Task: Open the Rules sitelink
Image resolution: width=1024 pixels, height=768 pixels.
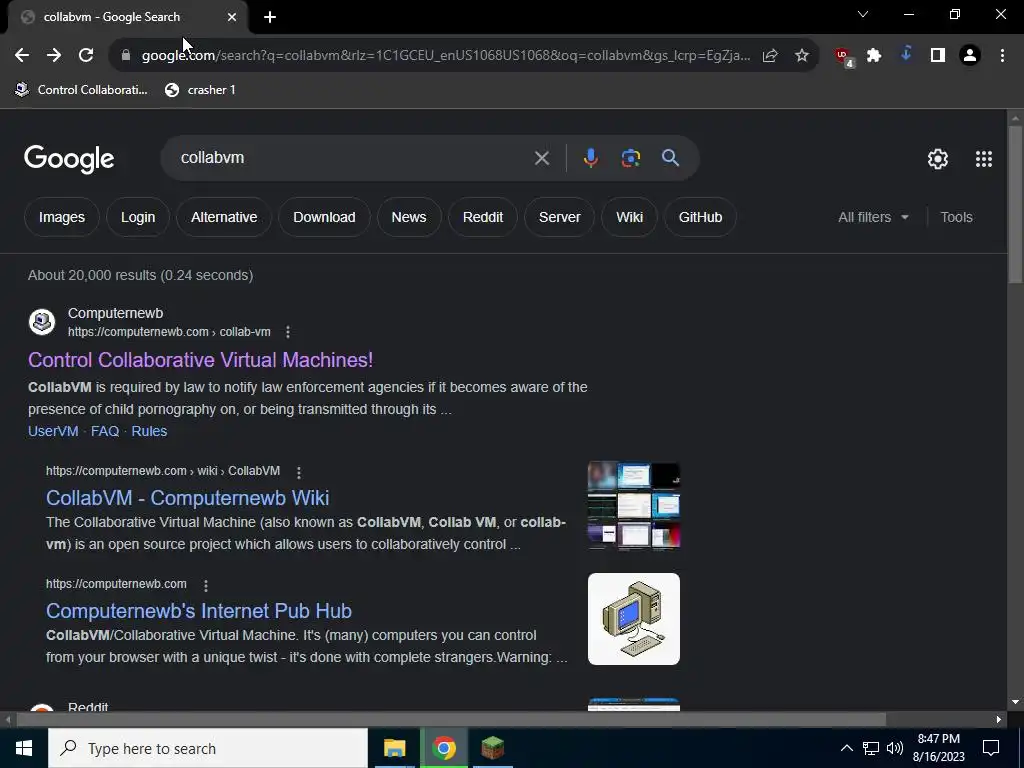Action: (x=149, y=431)
